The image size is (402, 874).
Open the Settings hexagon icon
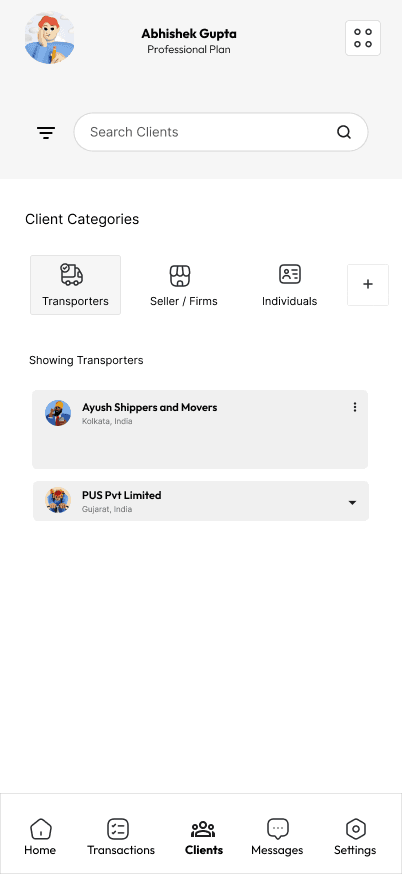(355, 829)
